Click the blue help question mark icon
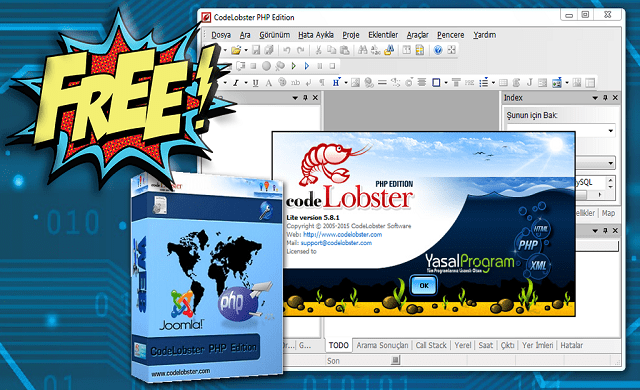 pos(438,50)
